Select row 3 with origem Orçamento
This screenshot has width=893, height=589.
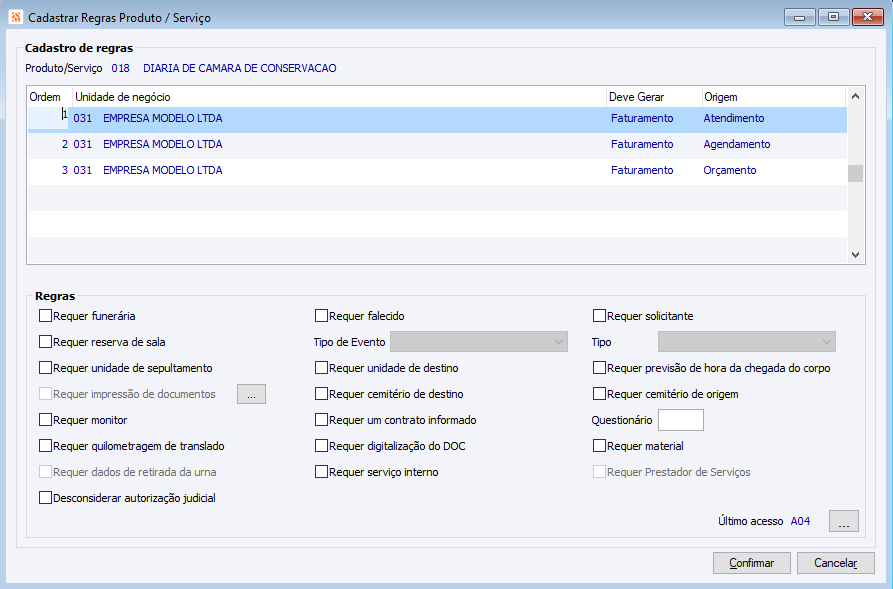(437, 170)
